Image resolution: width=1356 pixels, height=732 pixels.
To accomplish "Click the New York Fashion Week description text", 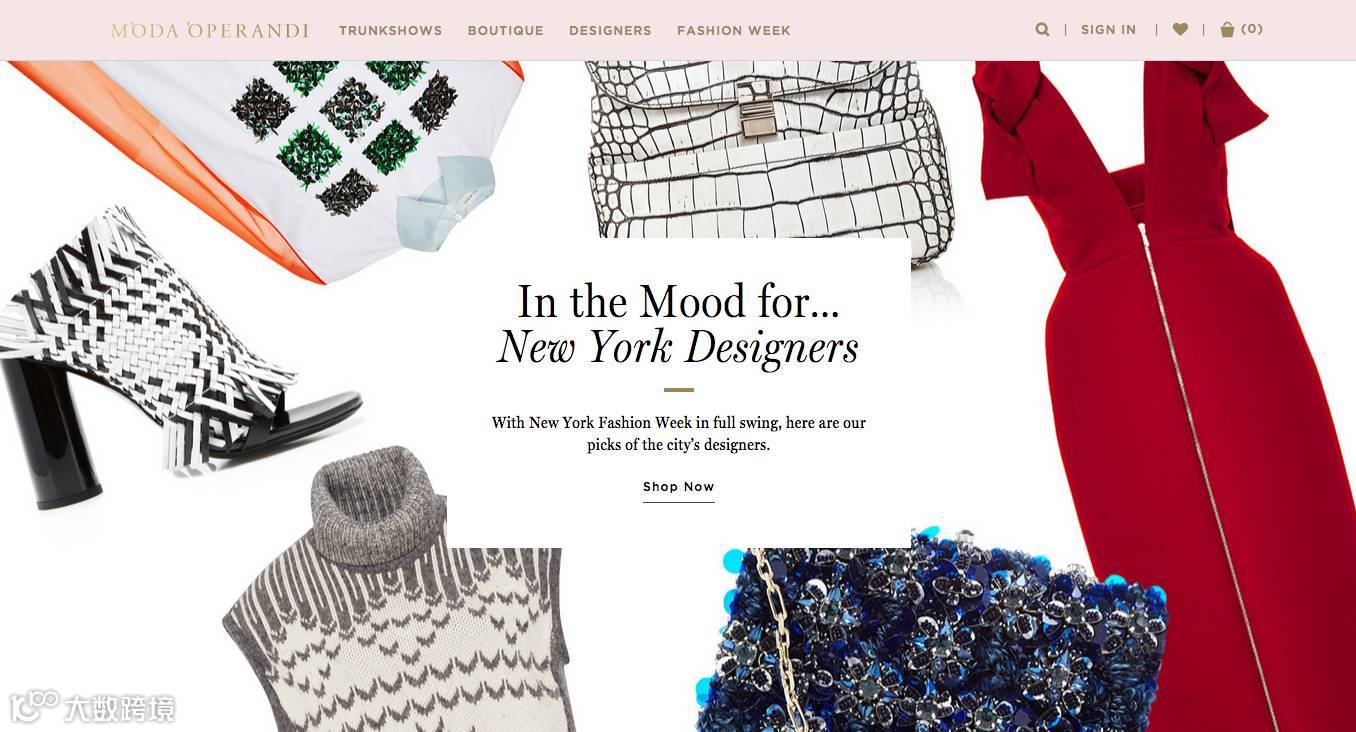I will pyautogui.click(x=679, y=434).
